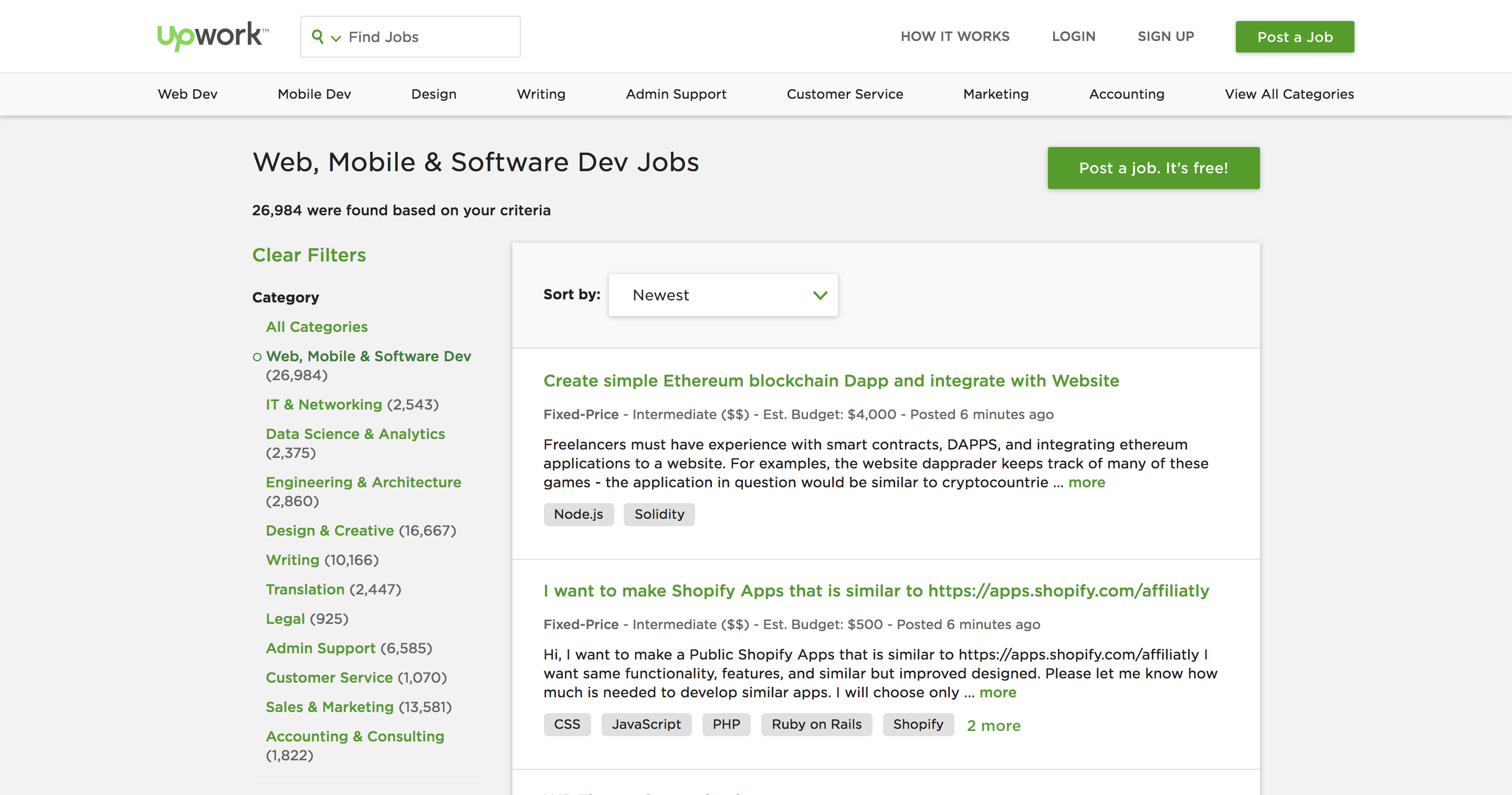Click the Solidity skill tag
The height and width of the screenshot is (795, 1512).
pos(658,515)
